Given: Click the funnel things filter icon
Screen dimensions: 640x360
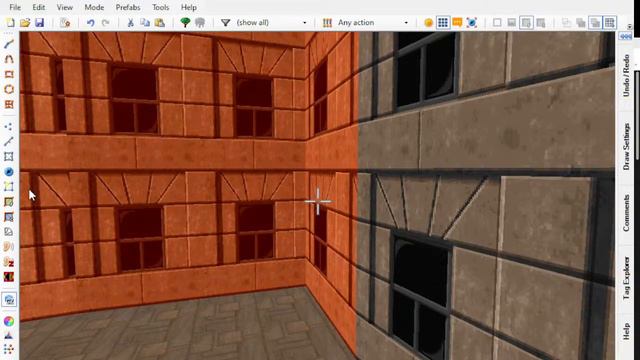Looking at the screenshot, I should [x=225, y=23].
